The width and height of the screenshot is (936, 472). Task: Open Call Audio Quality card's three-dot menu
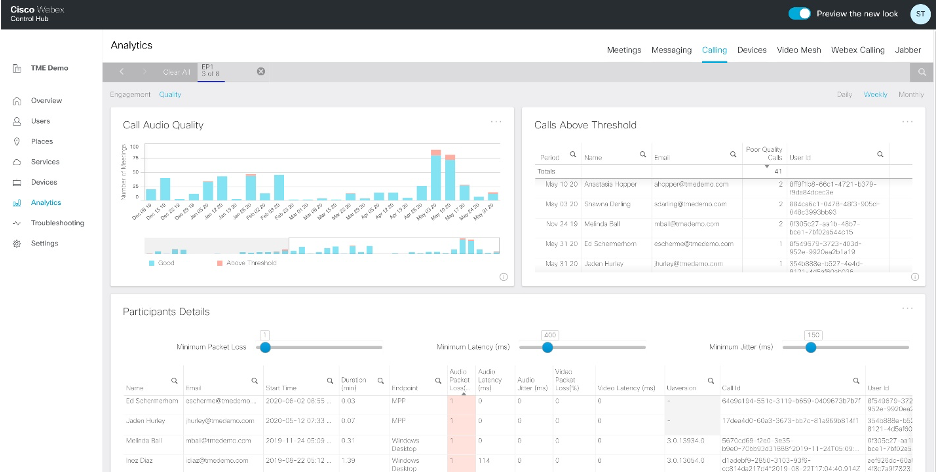[496, 122]
